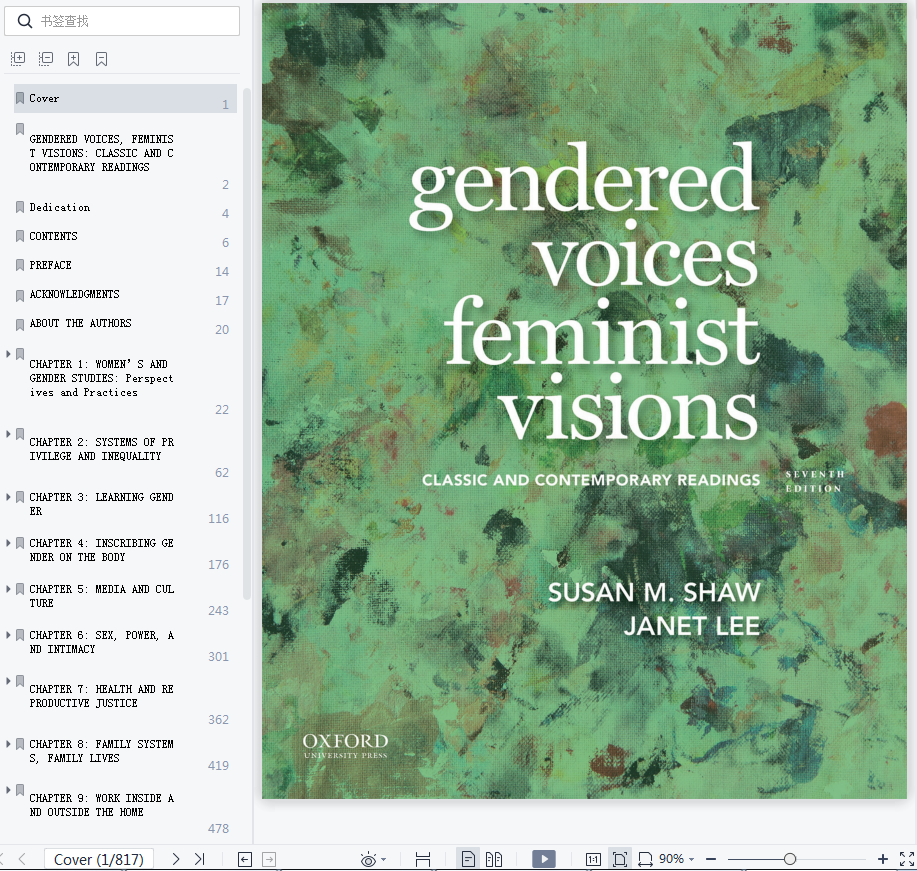Image resolution: width=917 pixels, height=871 pixels.
Task: Click the eye protection mode icon
Action: point(368,859)
